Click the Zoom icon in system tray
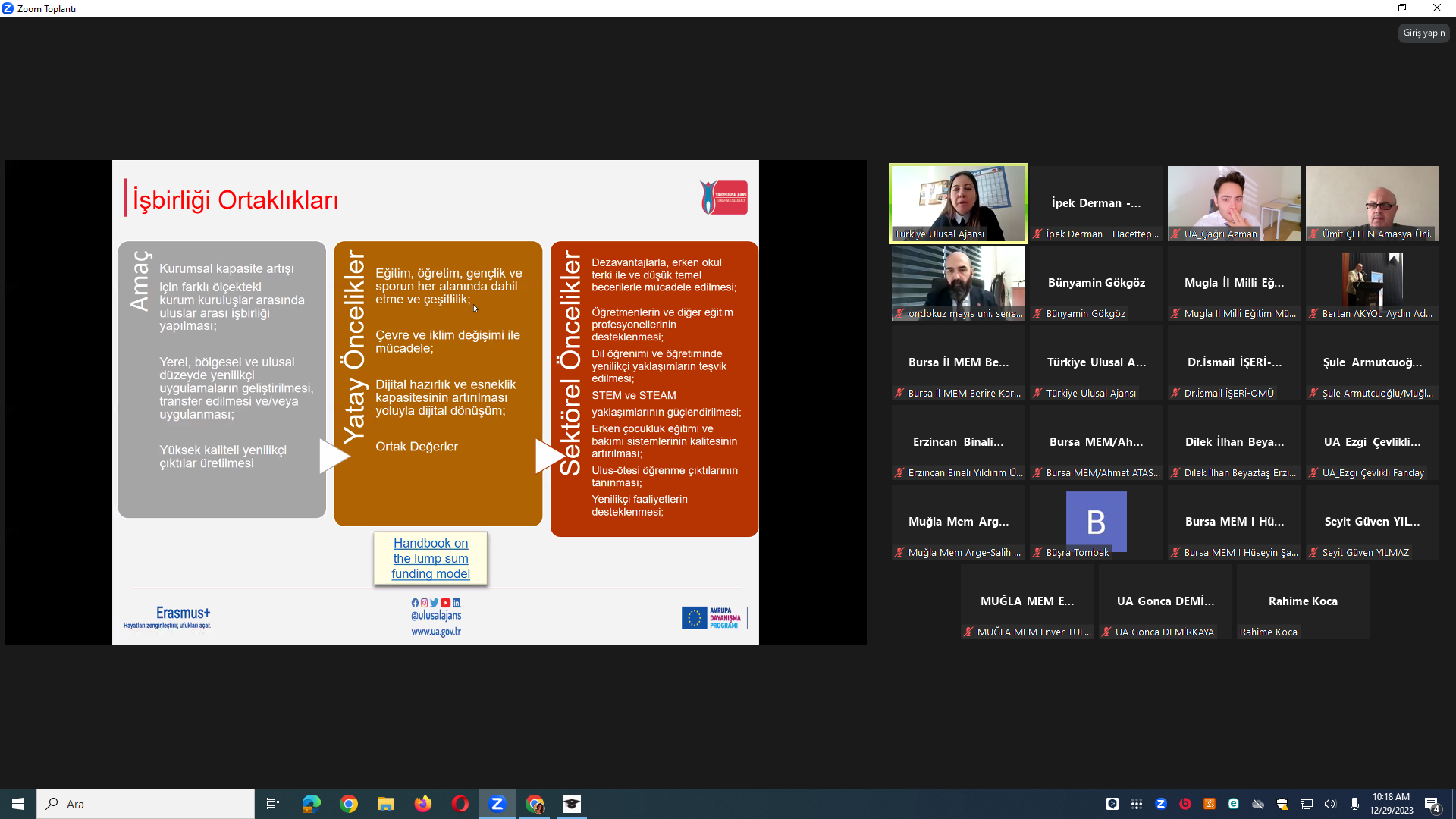Viewport: 1456px width, 819px height. 1160,804
